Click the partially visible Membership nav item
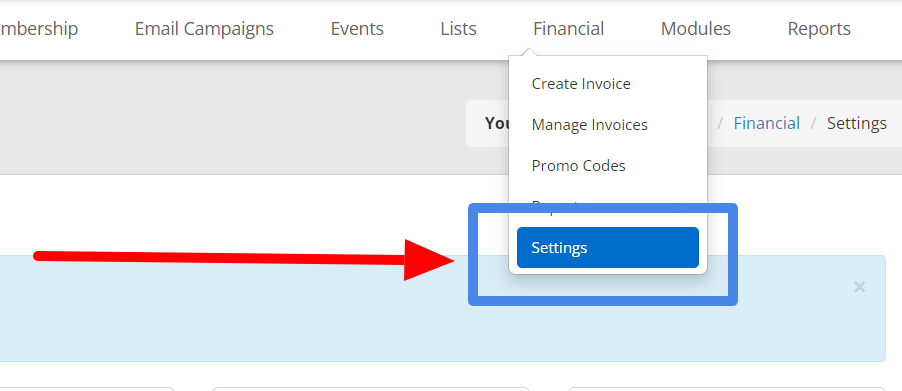Screen dimensions: 902x391 (38, 29)
